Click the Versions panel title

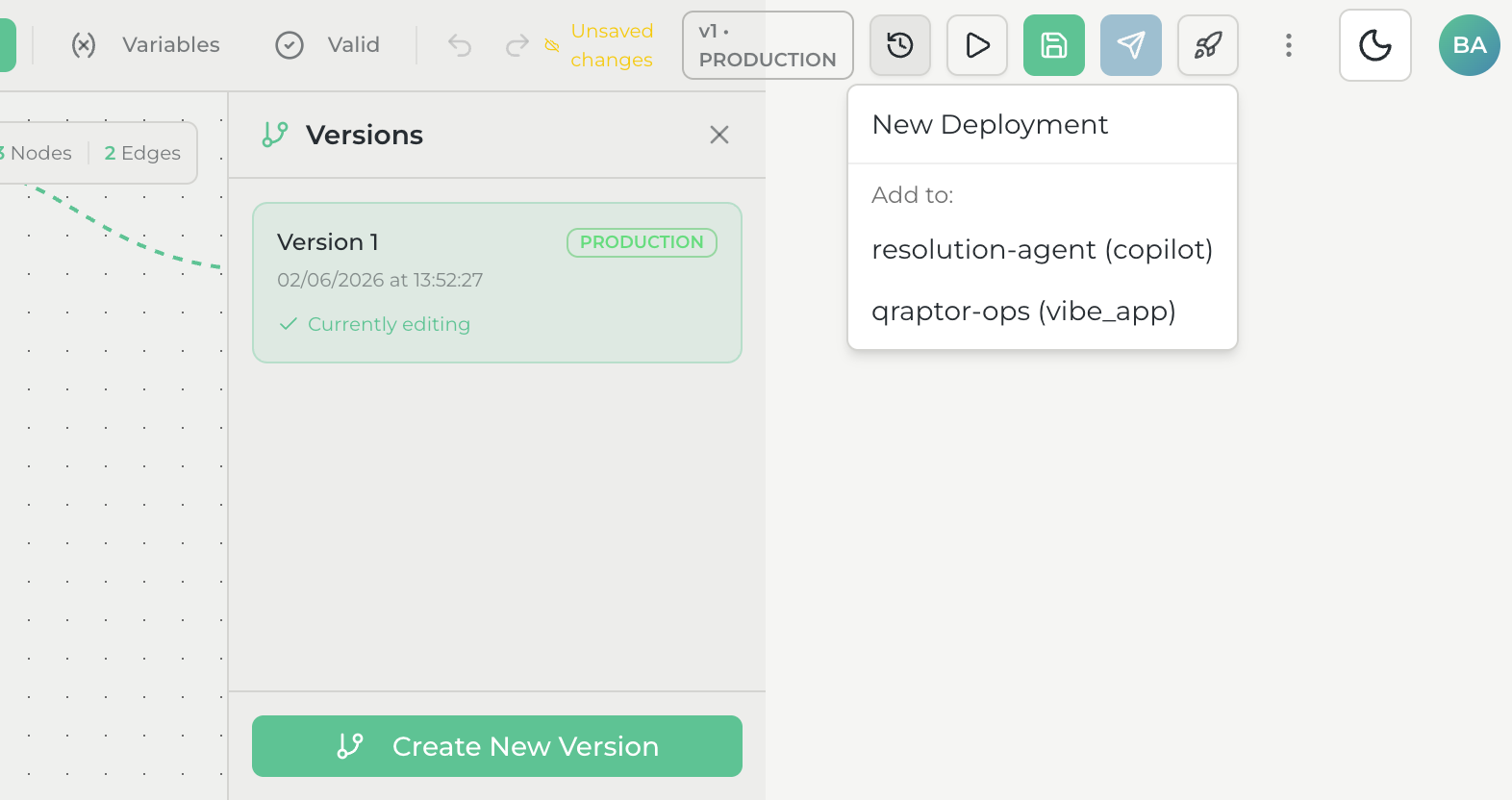[365, 135]
